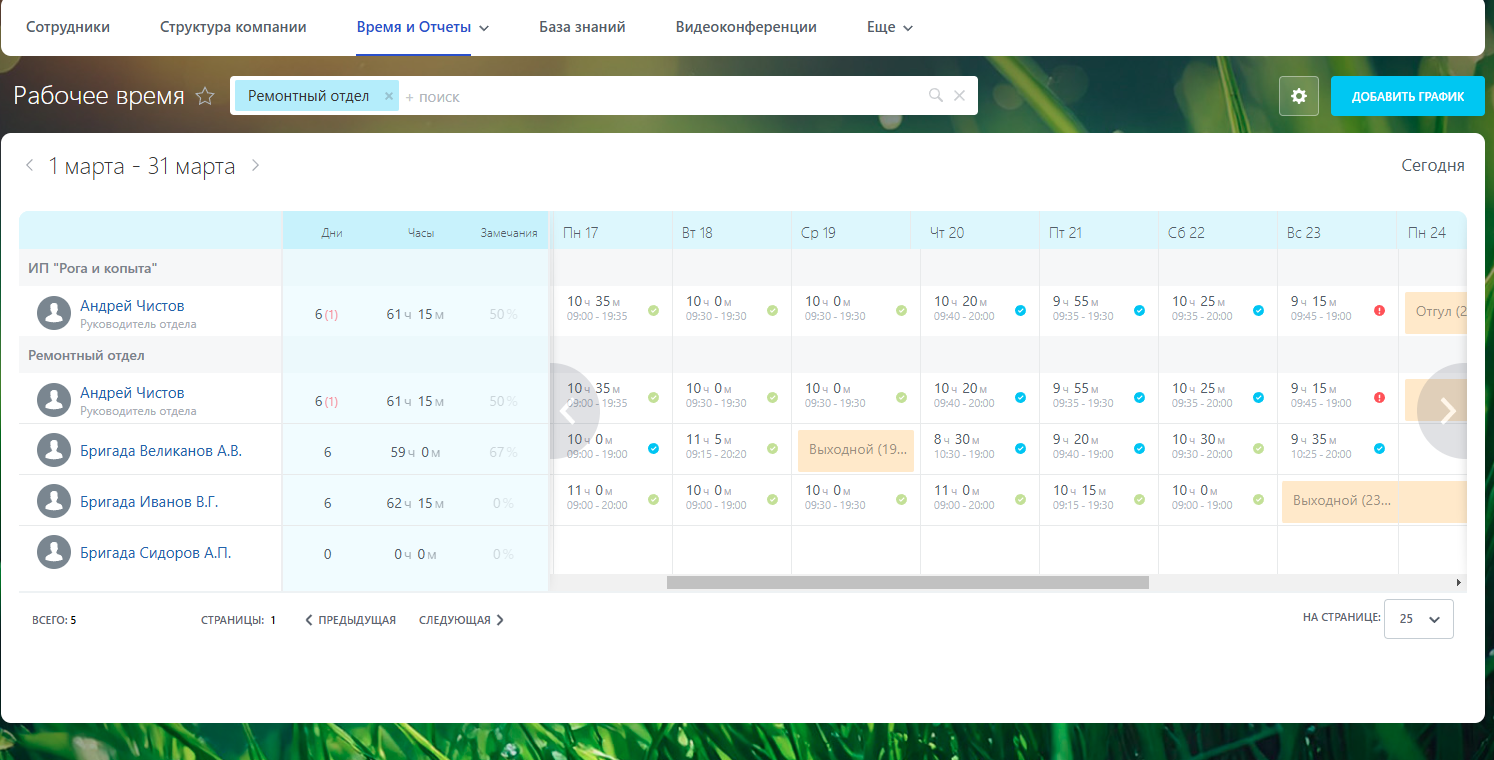Click avatar of Бригада Великанов А.В.
The image size is (1494, 760).
[x=54, y=450]
